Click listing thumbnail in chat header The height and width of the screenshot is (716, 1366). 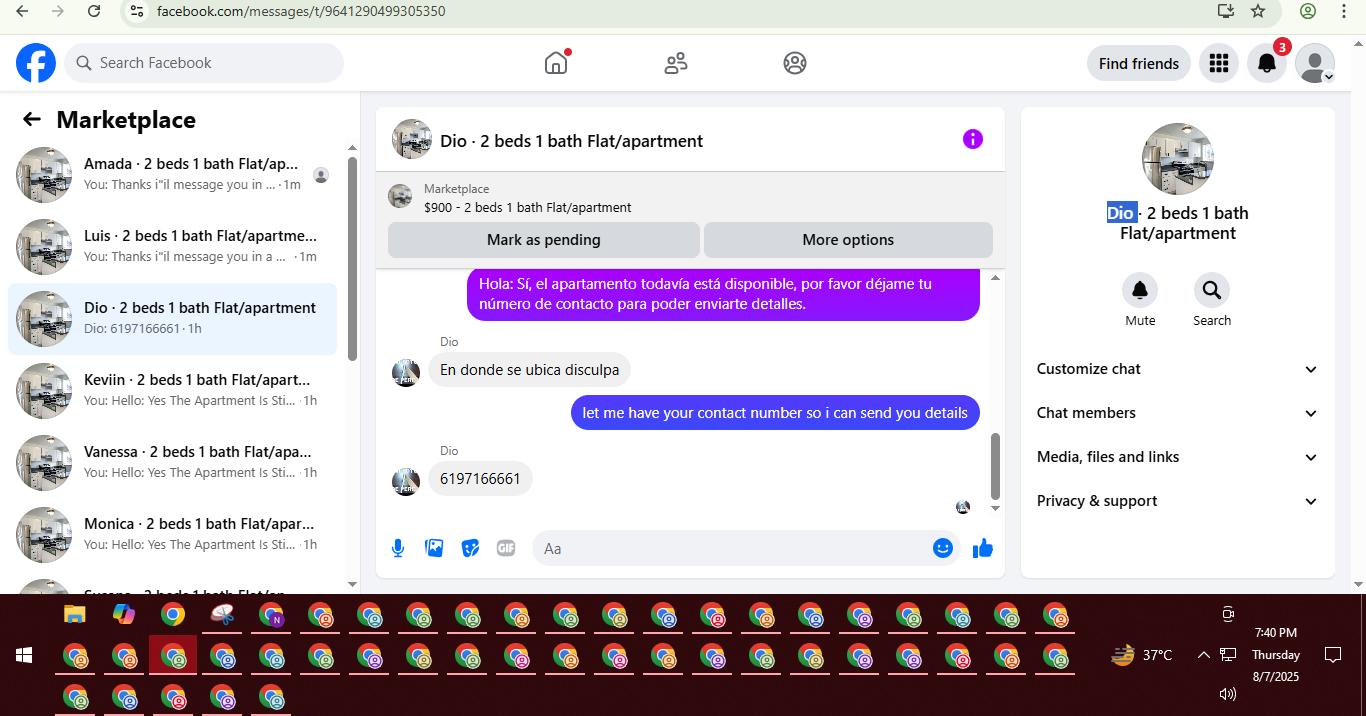tap(412, 139)
